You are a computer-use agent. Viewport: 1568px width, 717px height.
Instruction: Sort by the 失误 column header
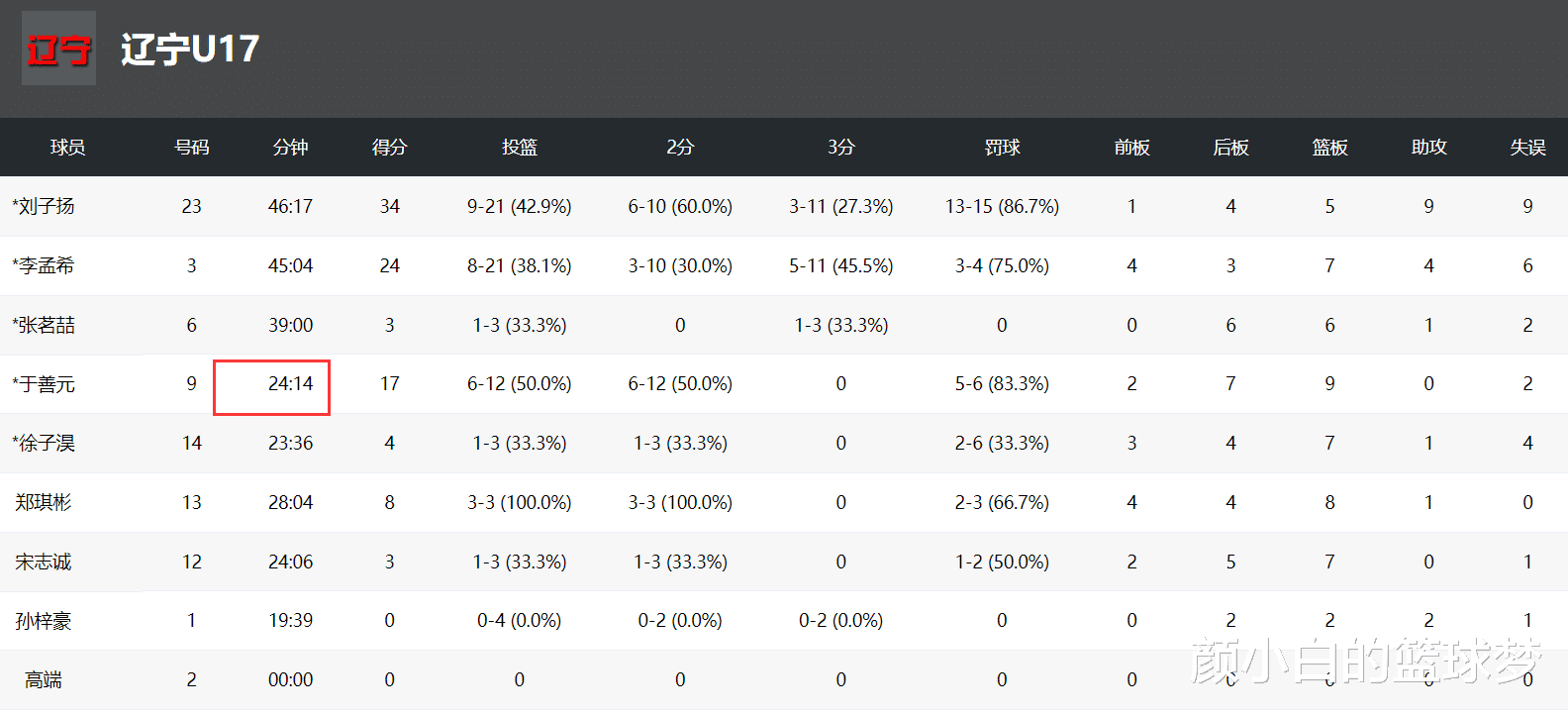point(1527,148)
